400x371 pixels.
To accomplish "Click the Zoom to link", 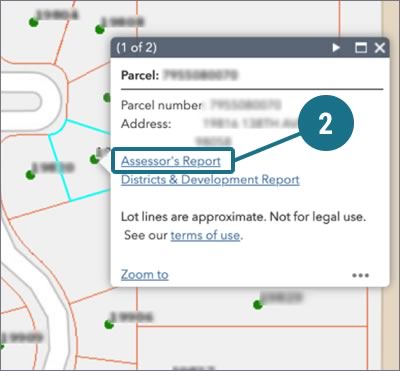I will click(x=145, y=275).
